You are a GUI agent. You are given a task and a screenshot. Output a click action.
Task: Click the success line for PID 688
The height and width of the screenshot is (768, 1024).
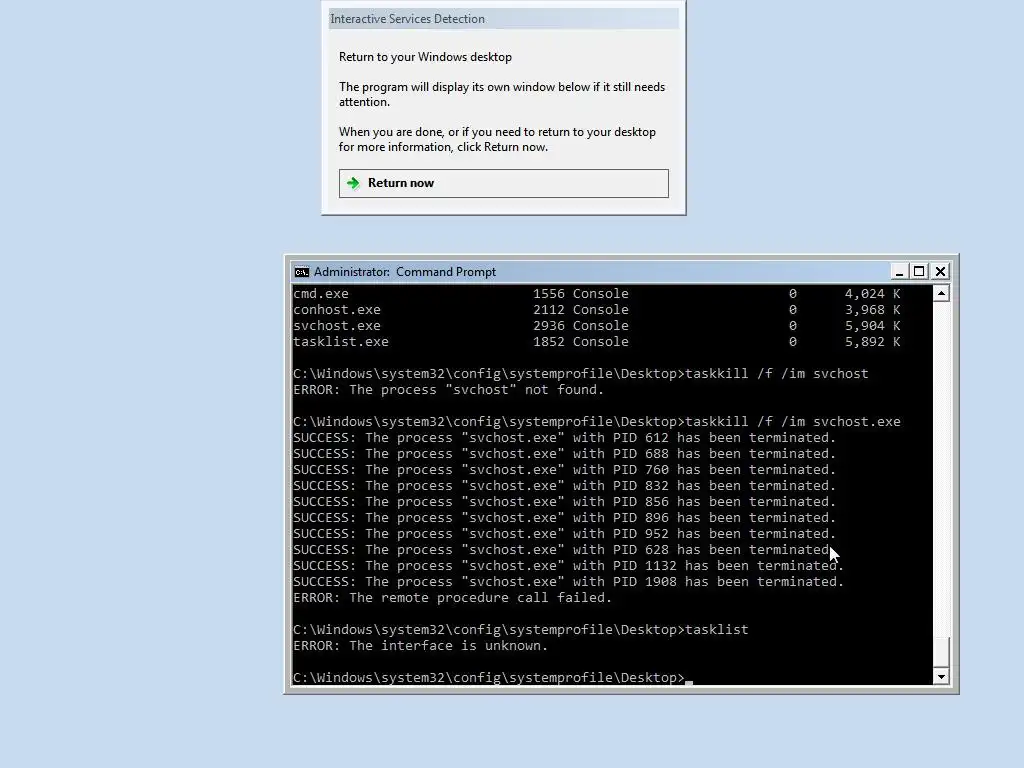tap(565, 454)
